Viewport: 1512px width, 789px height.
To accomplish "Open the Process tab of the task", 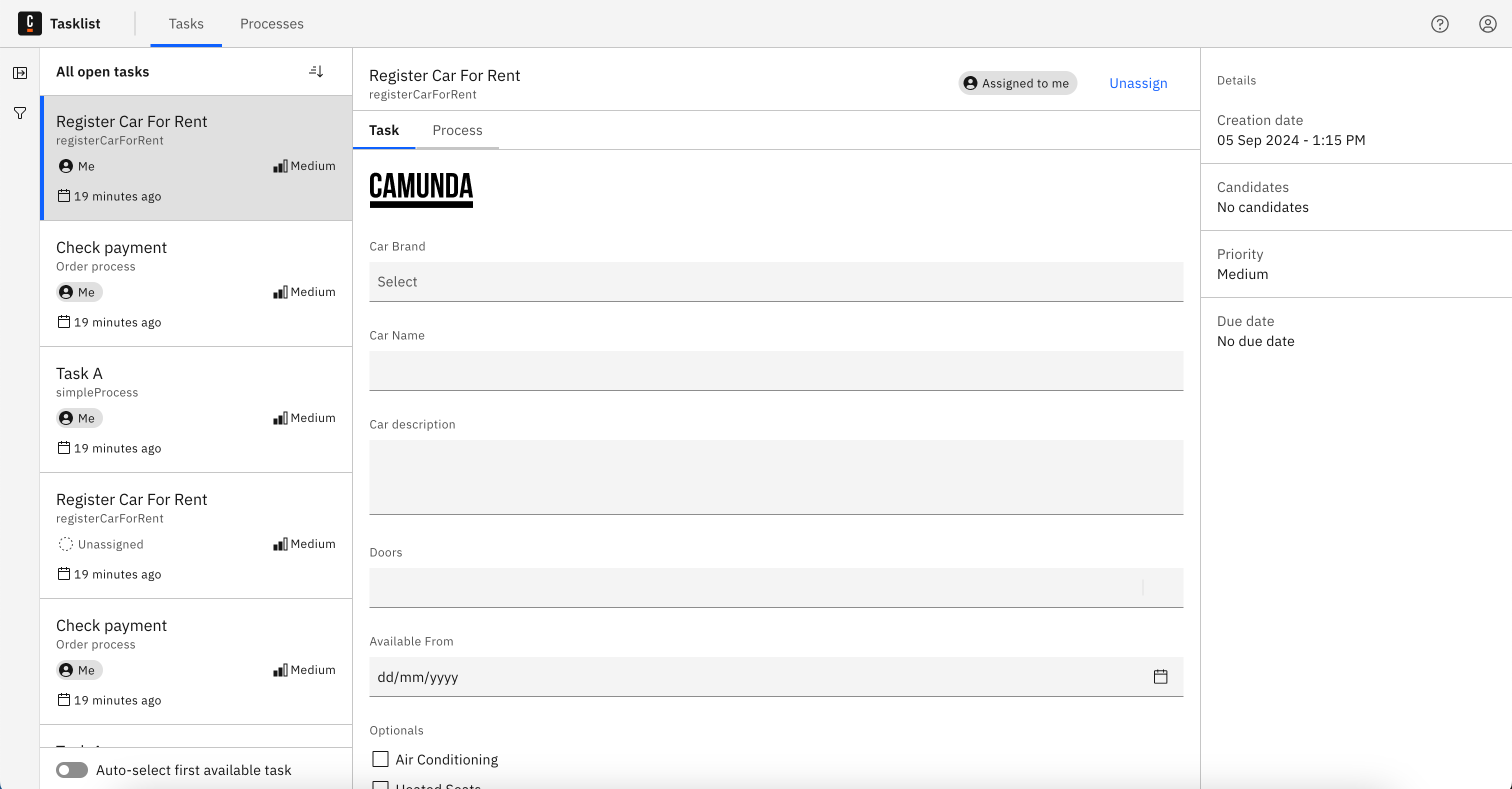I will (x=457, y=130).
